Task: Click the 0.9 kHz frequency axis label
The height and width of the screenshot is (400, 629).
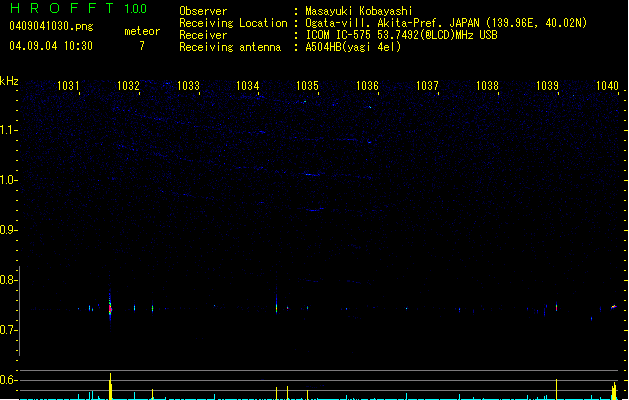Action: [x=8, y=230]
